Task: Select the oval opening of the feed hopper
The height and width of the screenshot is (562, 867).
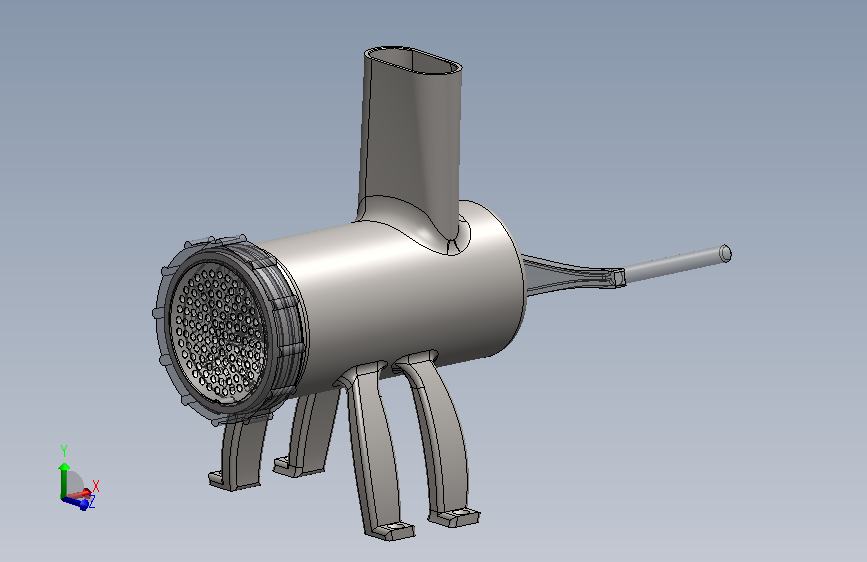Action: pos(415,61)
